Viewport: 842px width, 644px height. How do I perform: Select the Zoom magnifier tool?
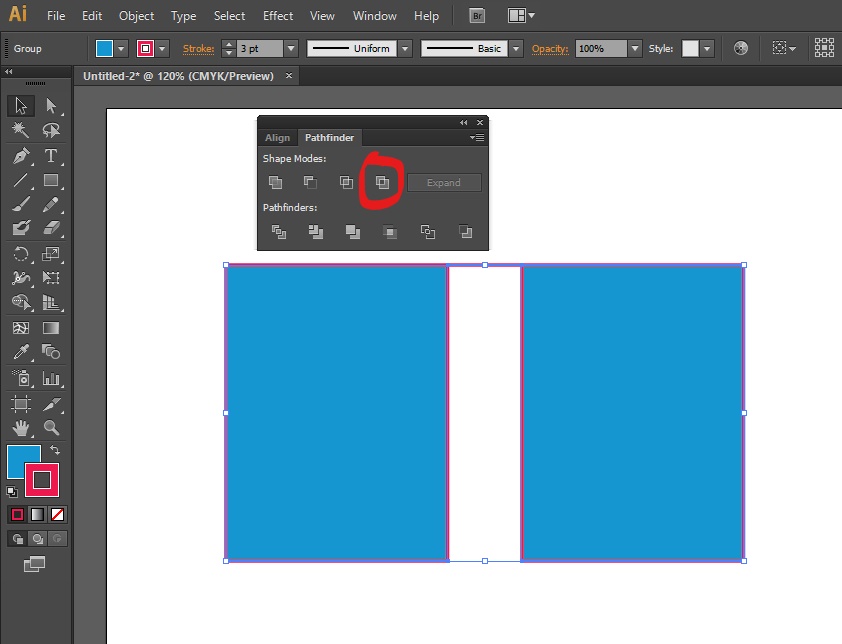pyautogui.click(x=51, y=428)
